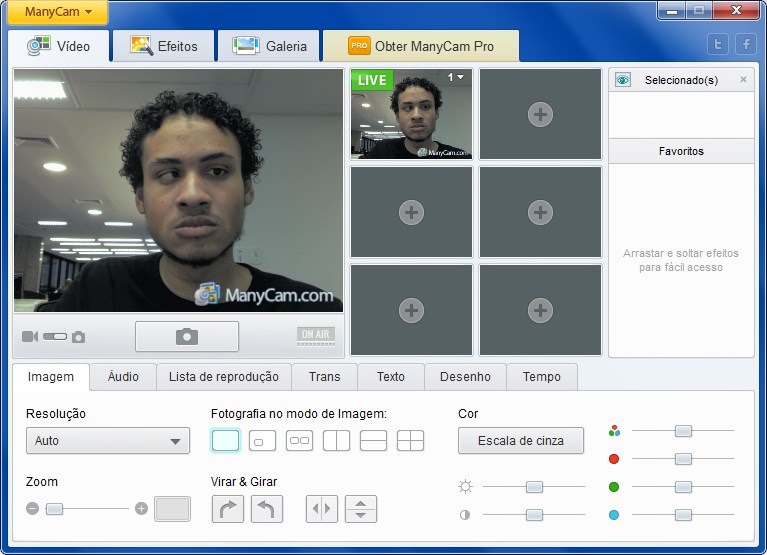Screen dimensions: 767x555
Task: Select photo mode small camera icon
Action: pyautogui.click(x=78, y=337)
